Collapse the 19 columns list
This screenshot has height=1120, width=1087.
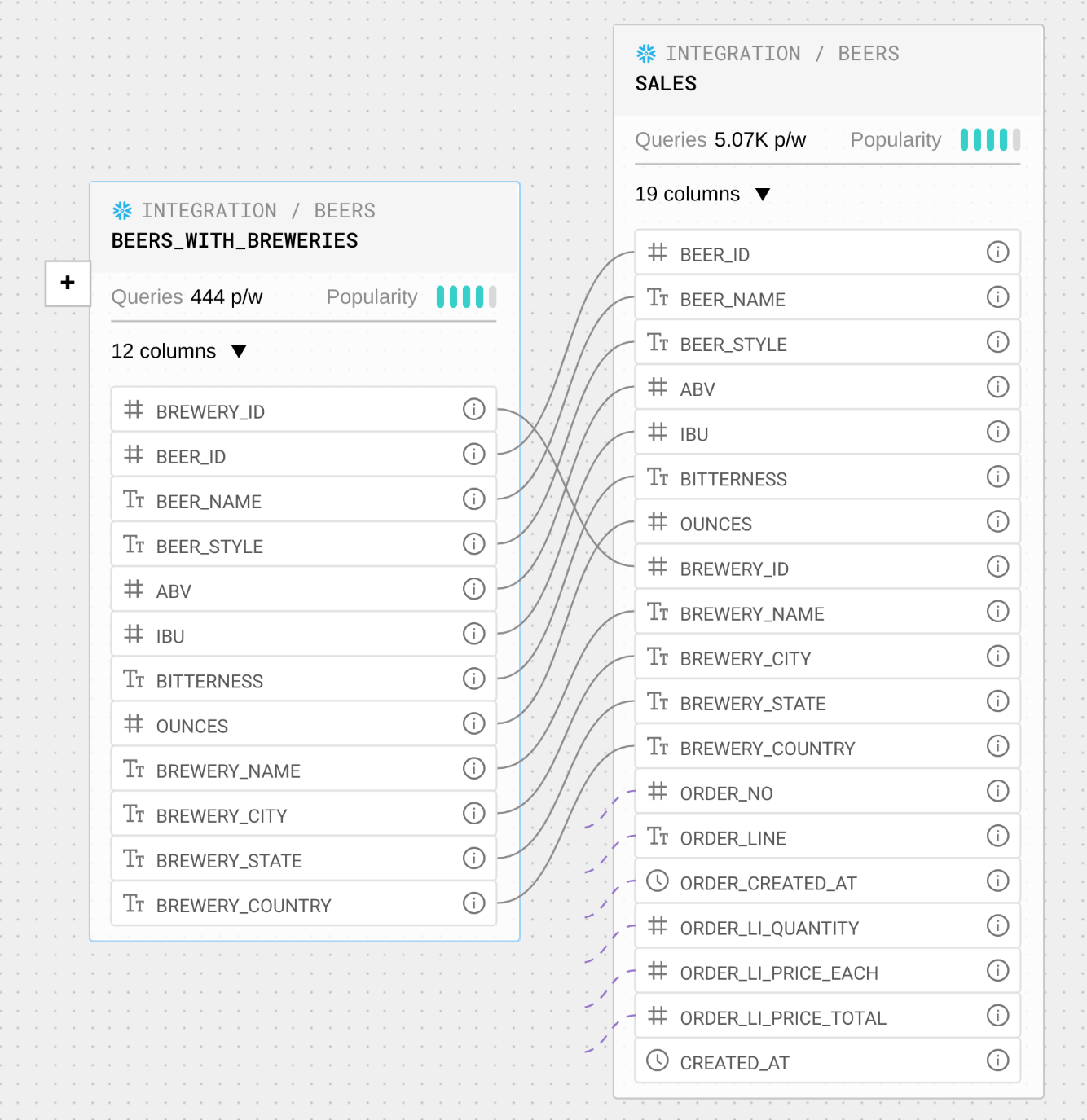tap(763, 195)
